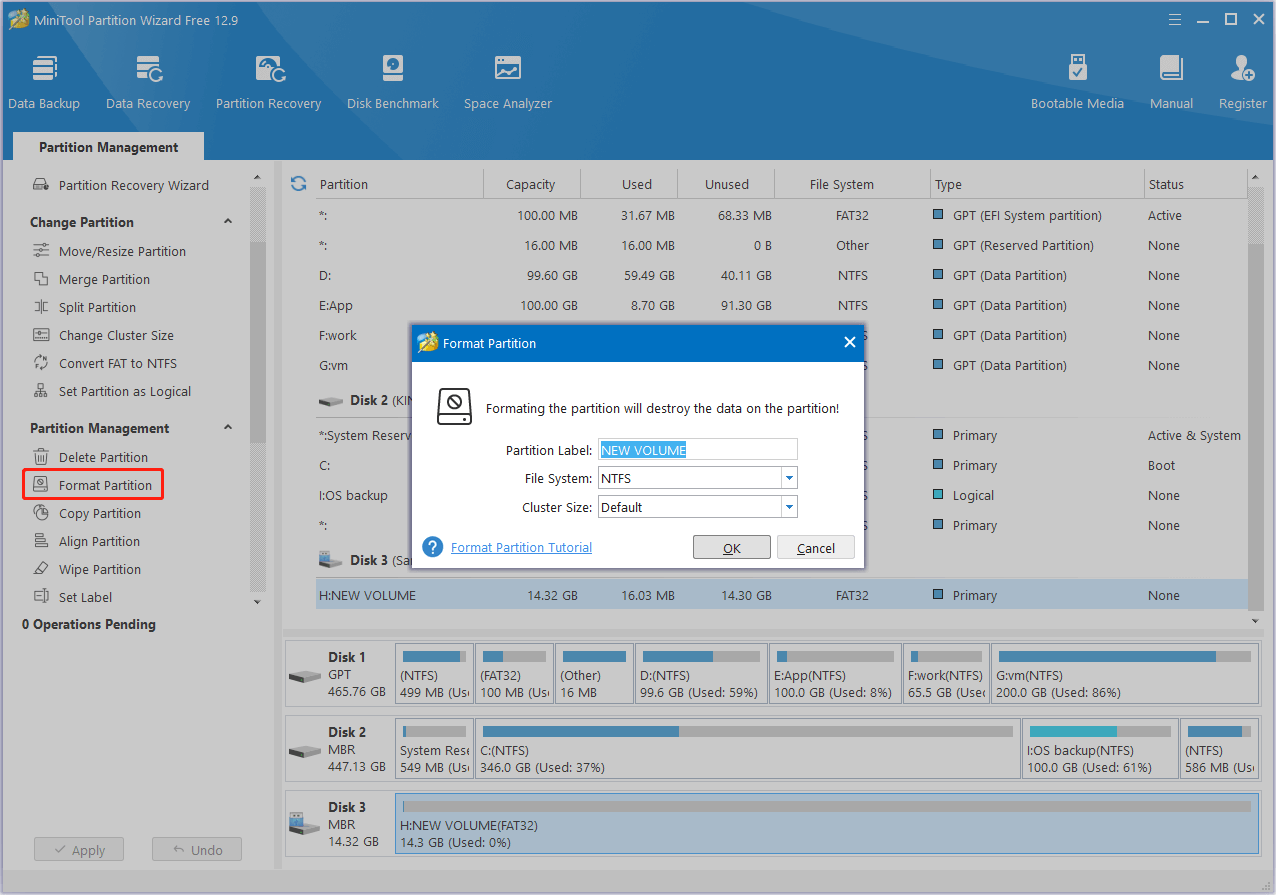This screenshot has height=895, width=1276.
Task: Open the Bootable Media creator
Action: tap(1077, 80)
